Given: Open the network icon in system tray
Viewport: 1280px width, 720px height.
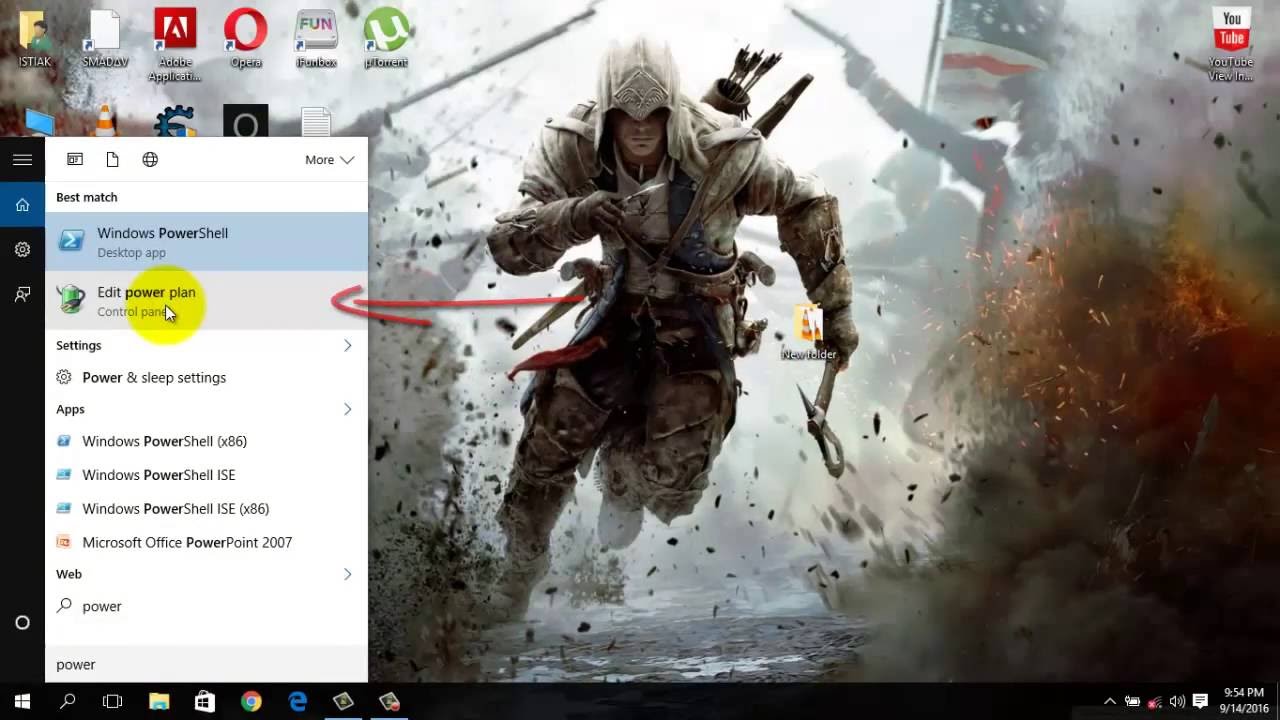Looking at the screenshot, I should 1156,702.
